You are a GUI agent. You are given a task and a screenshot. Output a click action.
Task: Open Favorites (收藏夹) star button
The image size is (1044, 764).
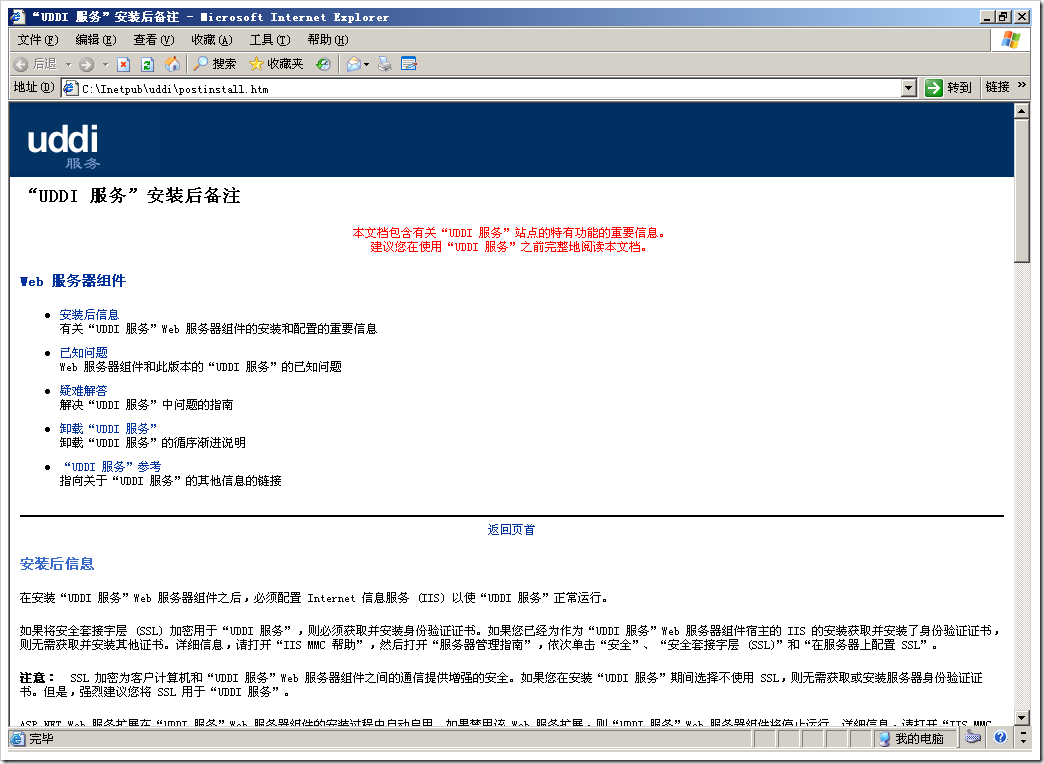tap(276, 64)
